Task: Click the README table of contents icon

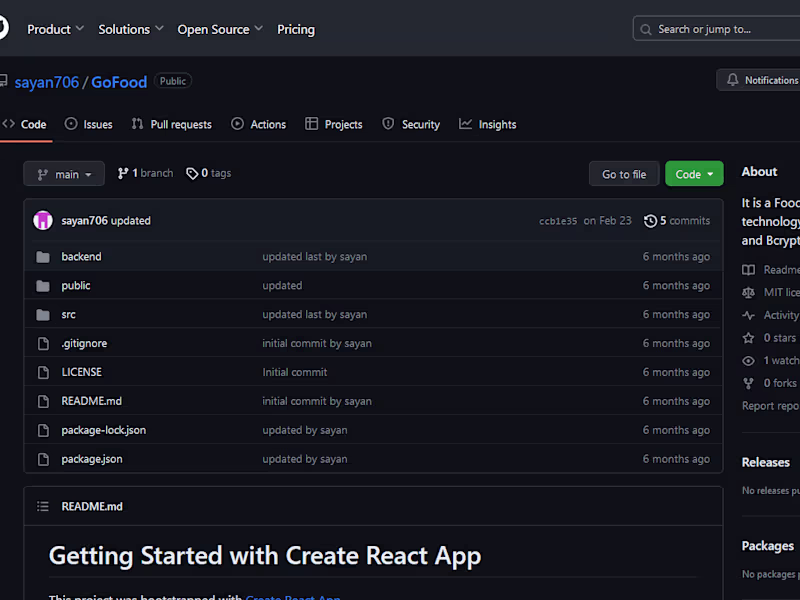Action: point(43,507)
